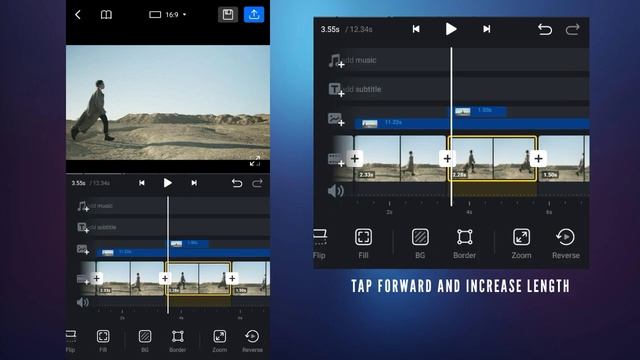Tap the save project floppy icon

click(x=228, y=15)
